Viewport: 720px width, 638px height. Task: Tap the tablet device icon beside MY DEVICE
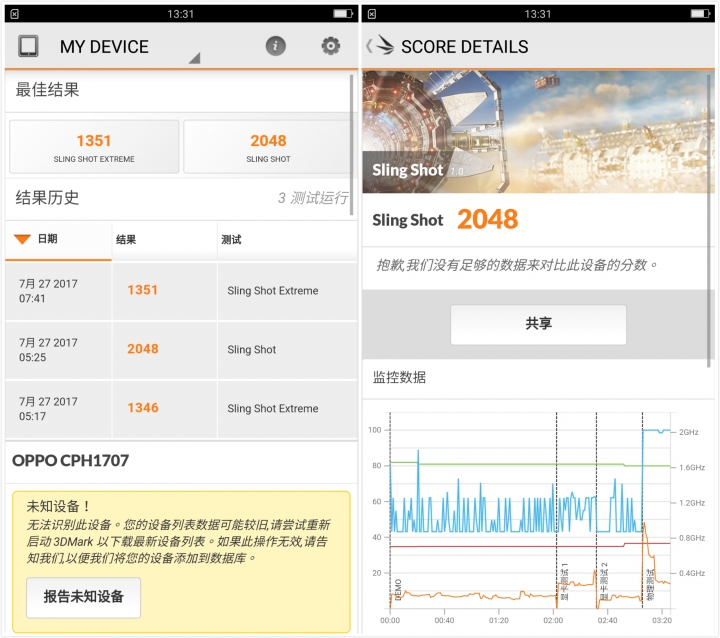click(28, 46)
